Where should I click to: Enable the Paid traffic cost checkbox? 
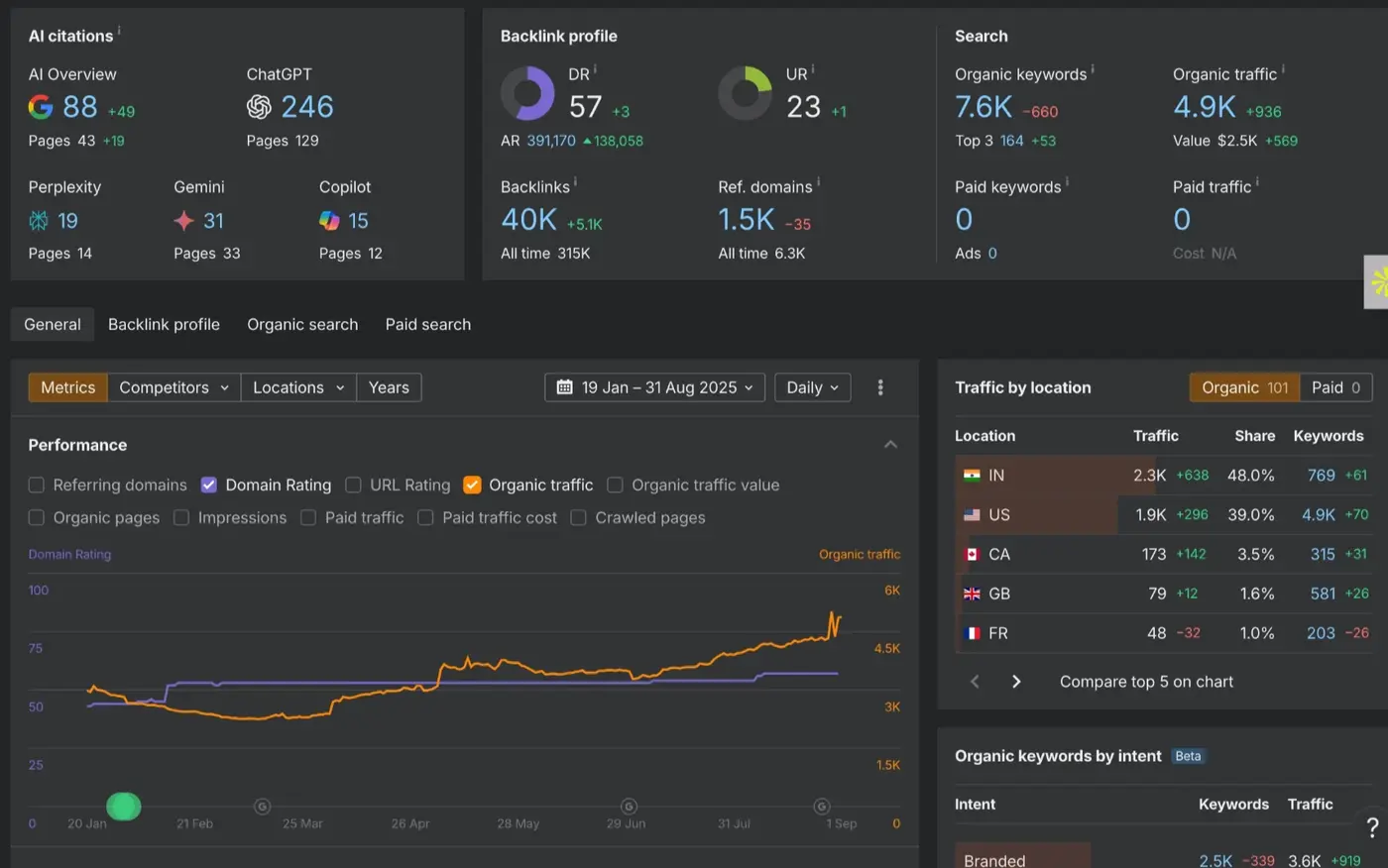point(425,517)
